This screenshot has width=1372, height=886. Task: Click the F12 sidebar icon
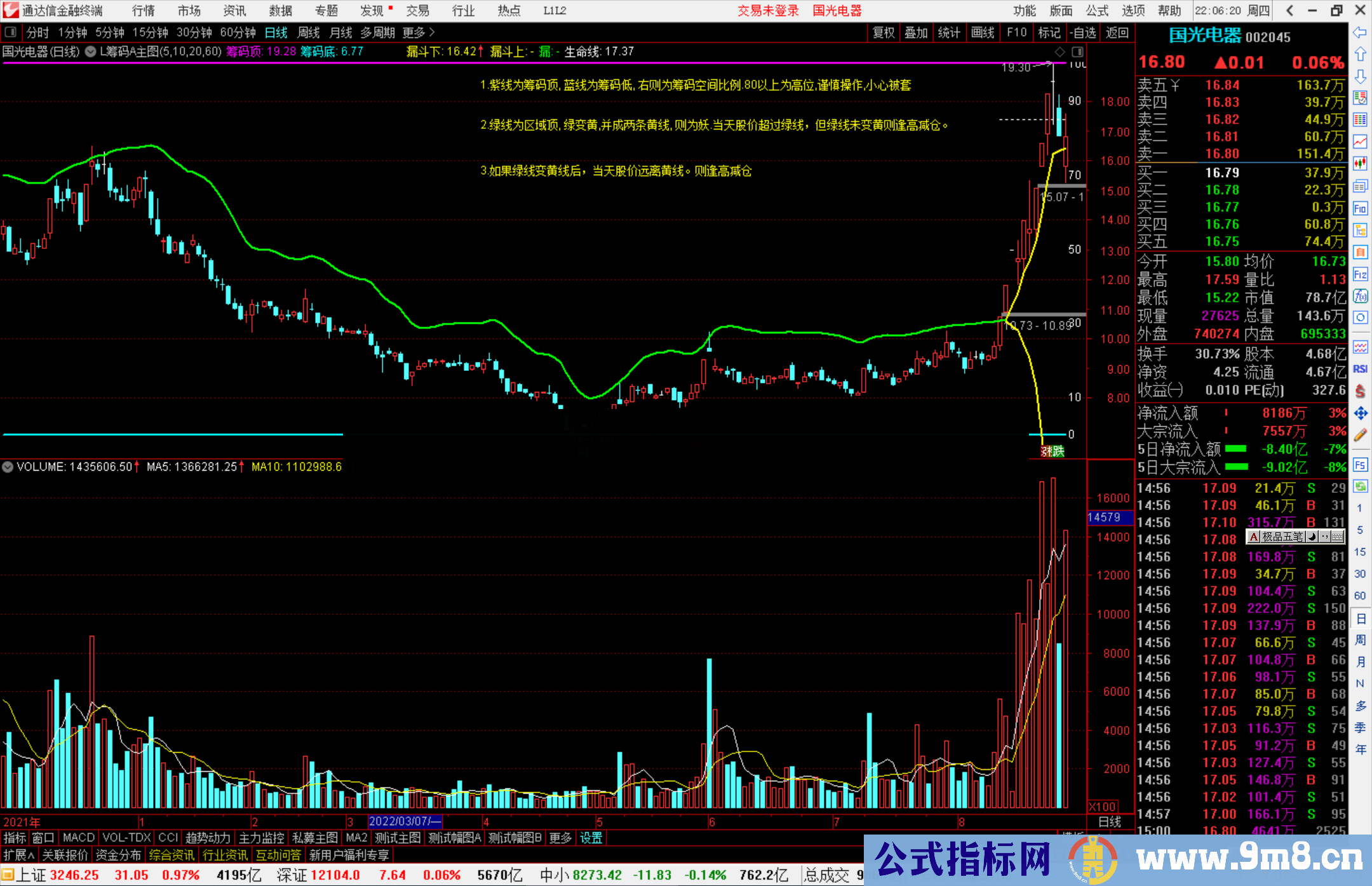tap(1360, 274)
